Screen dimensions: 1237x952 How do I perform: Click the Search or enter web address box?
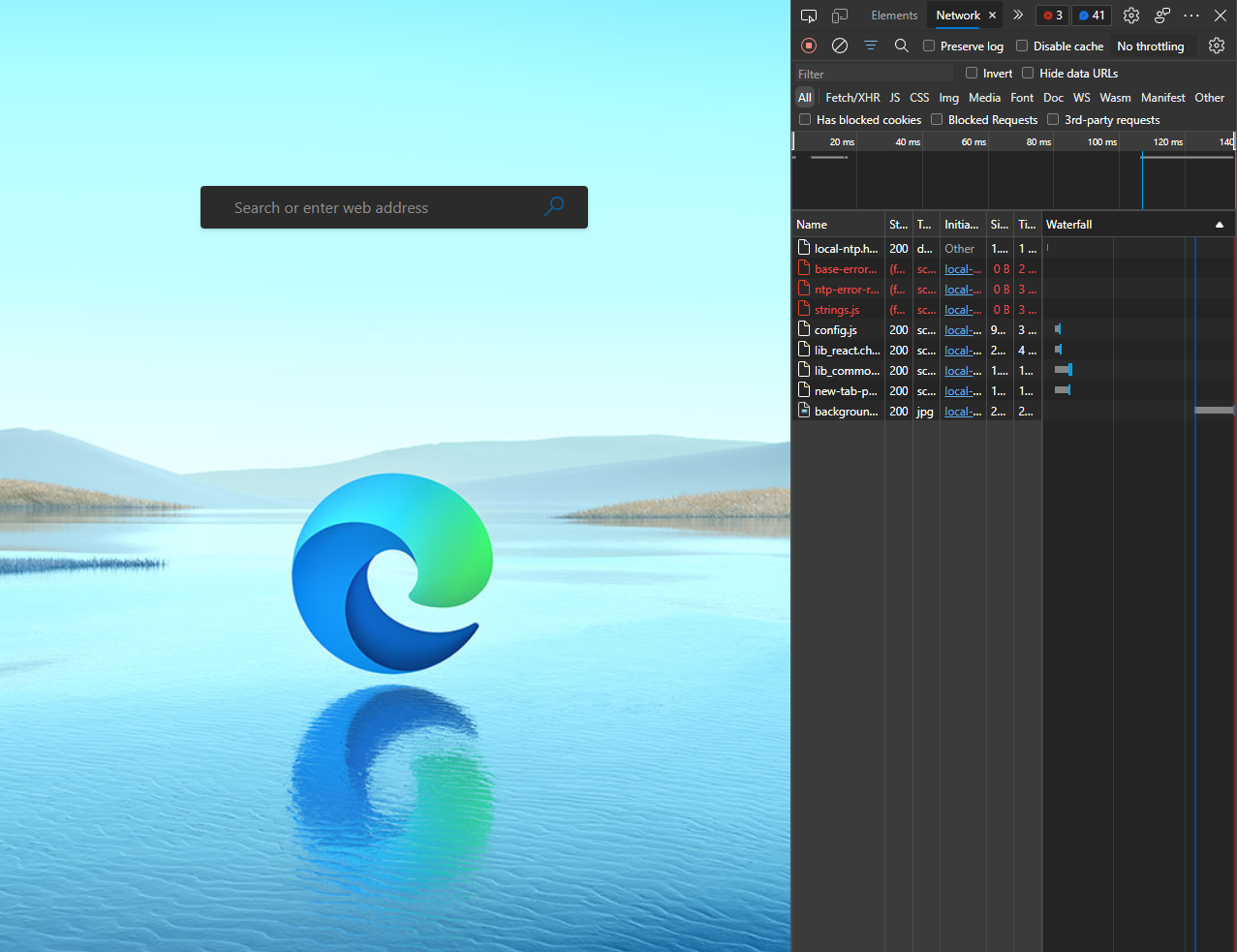point(394,207)
